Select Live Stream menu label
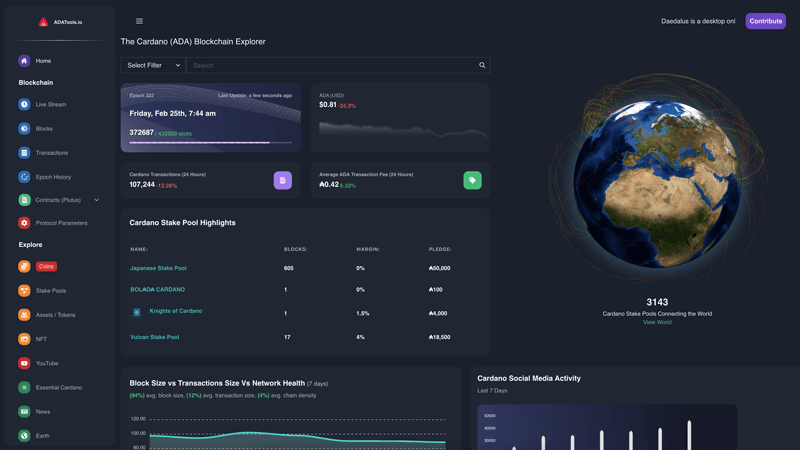 click(x=51, y=104)
